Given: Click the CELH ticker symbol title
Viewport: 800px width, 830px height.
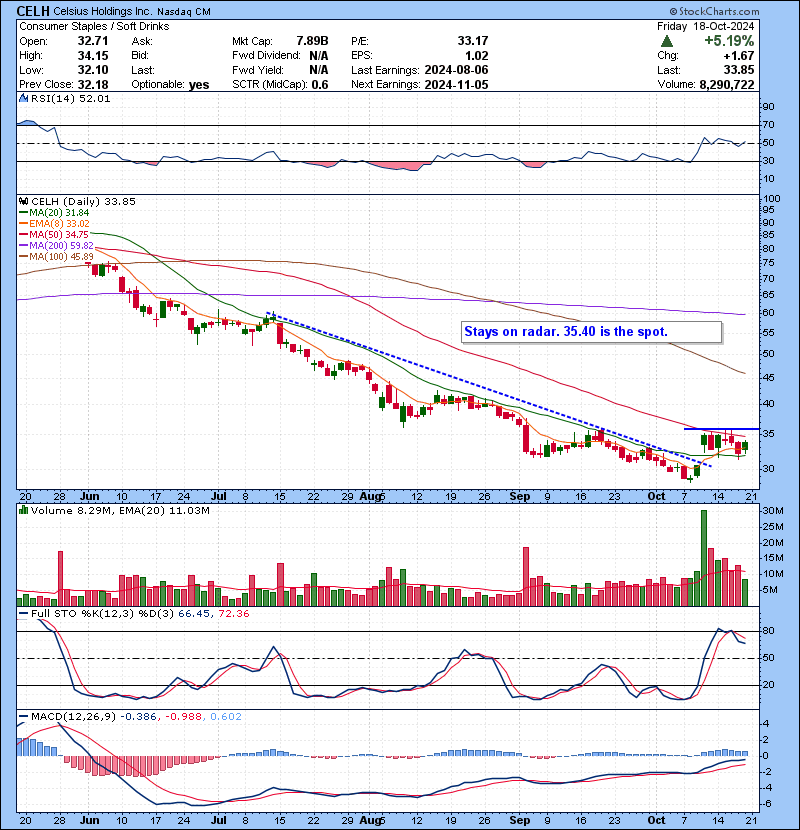Looking at the screenshot, I should (x=33, y=11).
